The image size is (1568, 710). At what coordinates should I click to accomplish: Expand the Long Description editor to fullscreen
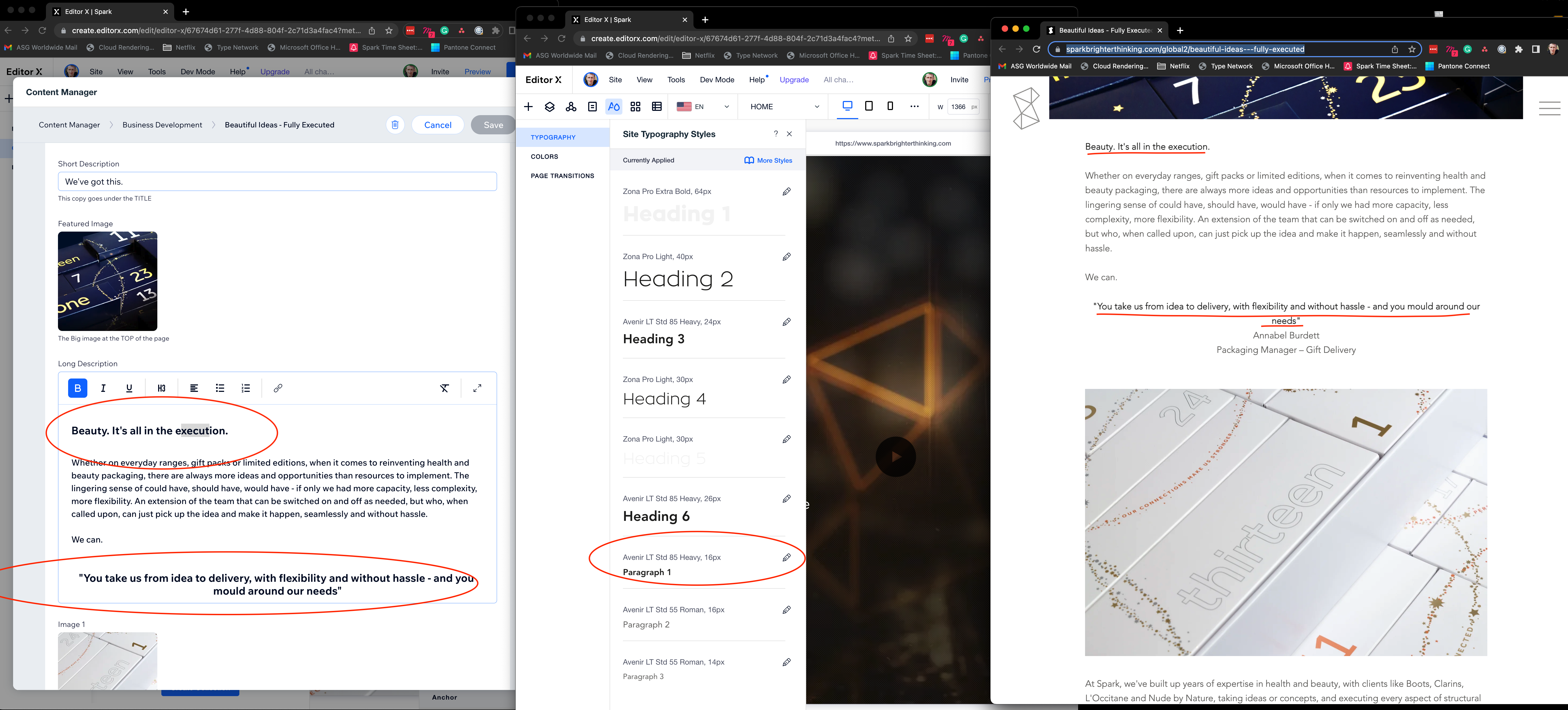click(477, 388)
